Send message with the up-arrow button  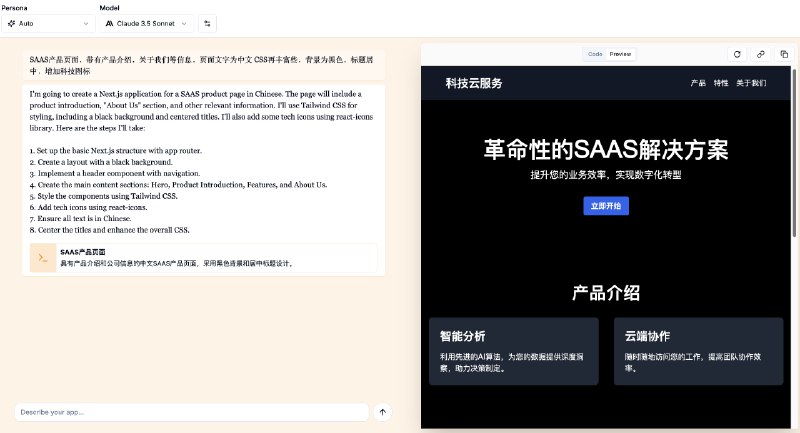pyautogui.click(x=383, y=412)
